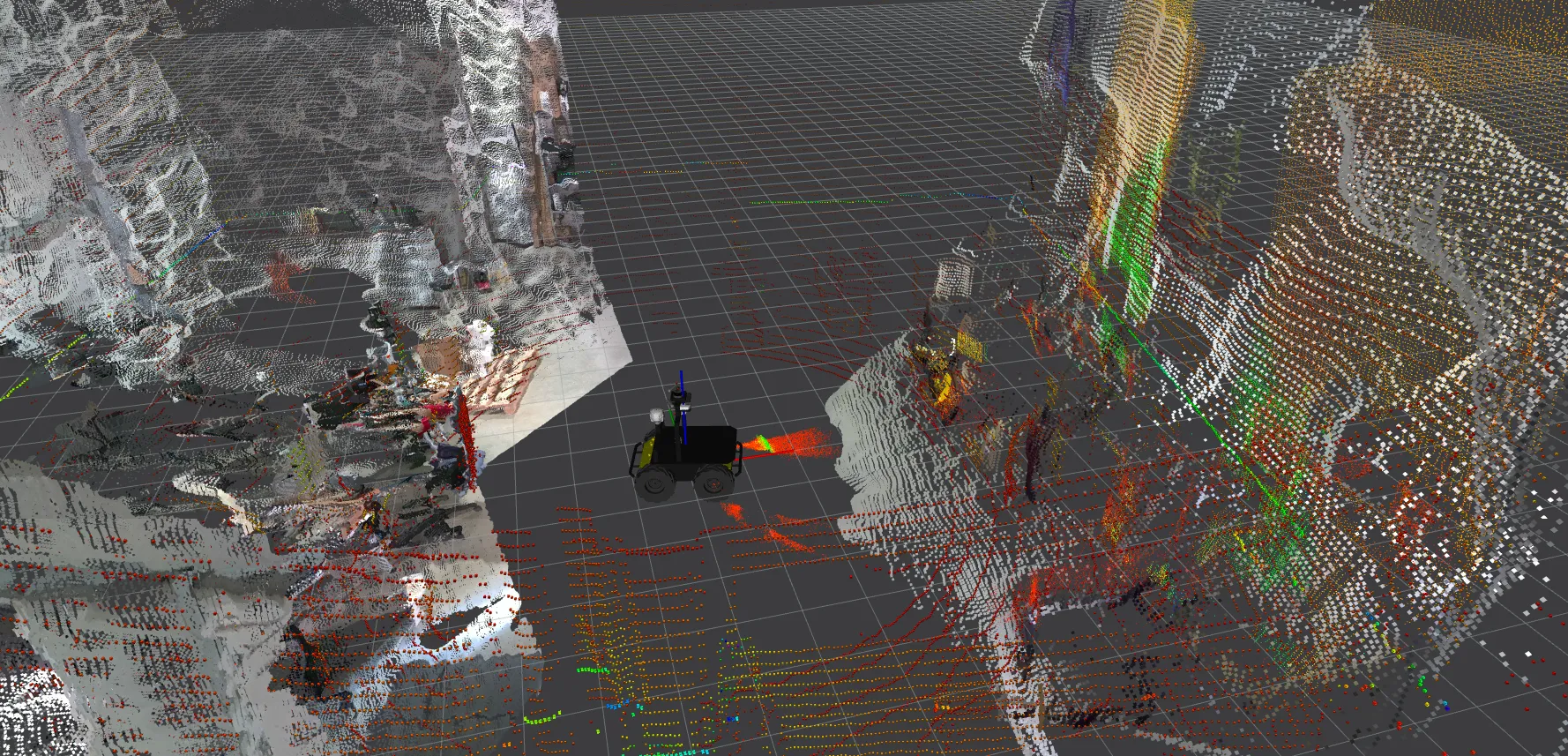Click thin green line on upper grid

click(820, 202)
